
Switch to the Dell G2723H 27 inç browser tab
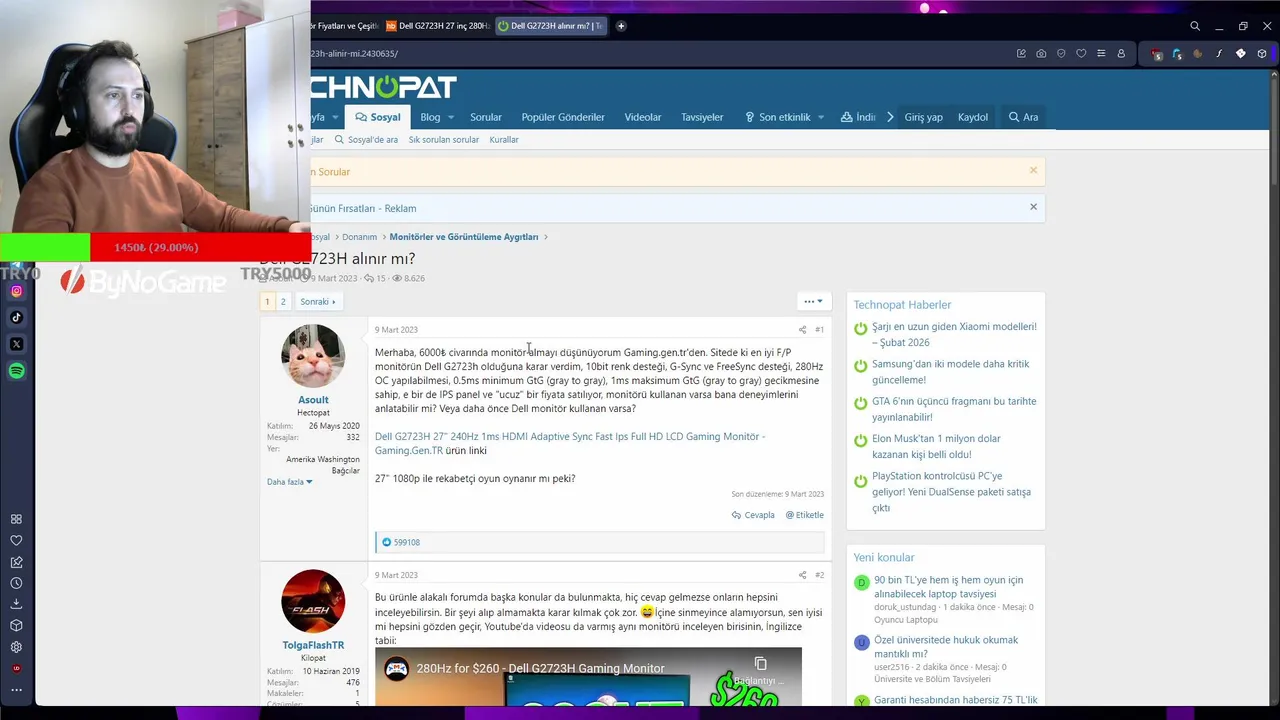click(437, 26)
